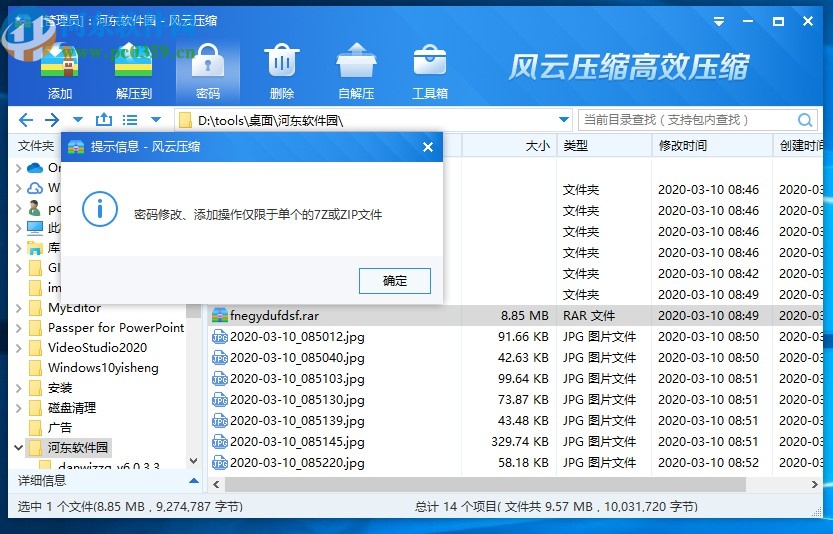
Task: Sort by the 类型 column header
Action: pyautogui.click(x=604, y=146)
